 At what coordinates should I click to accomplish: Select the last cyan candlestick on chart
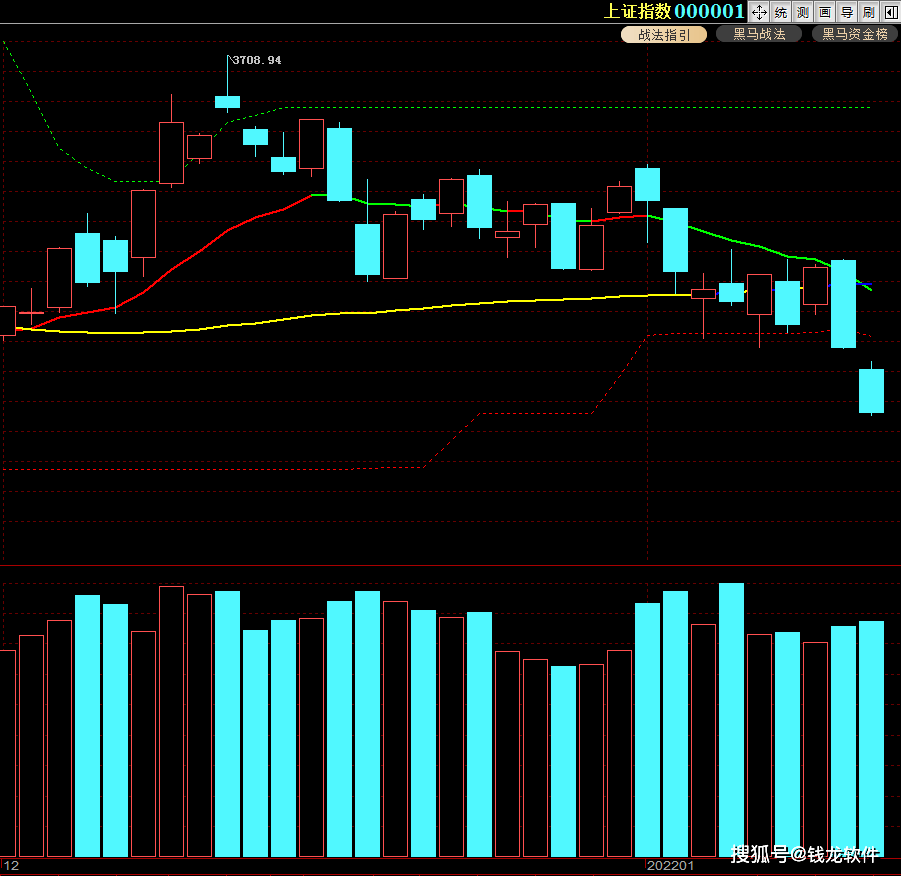[871, 391]
